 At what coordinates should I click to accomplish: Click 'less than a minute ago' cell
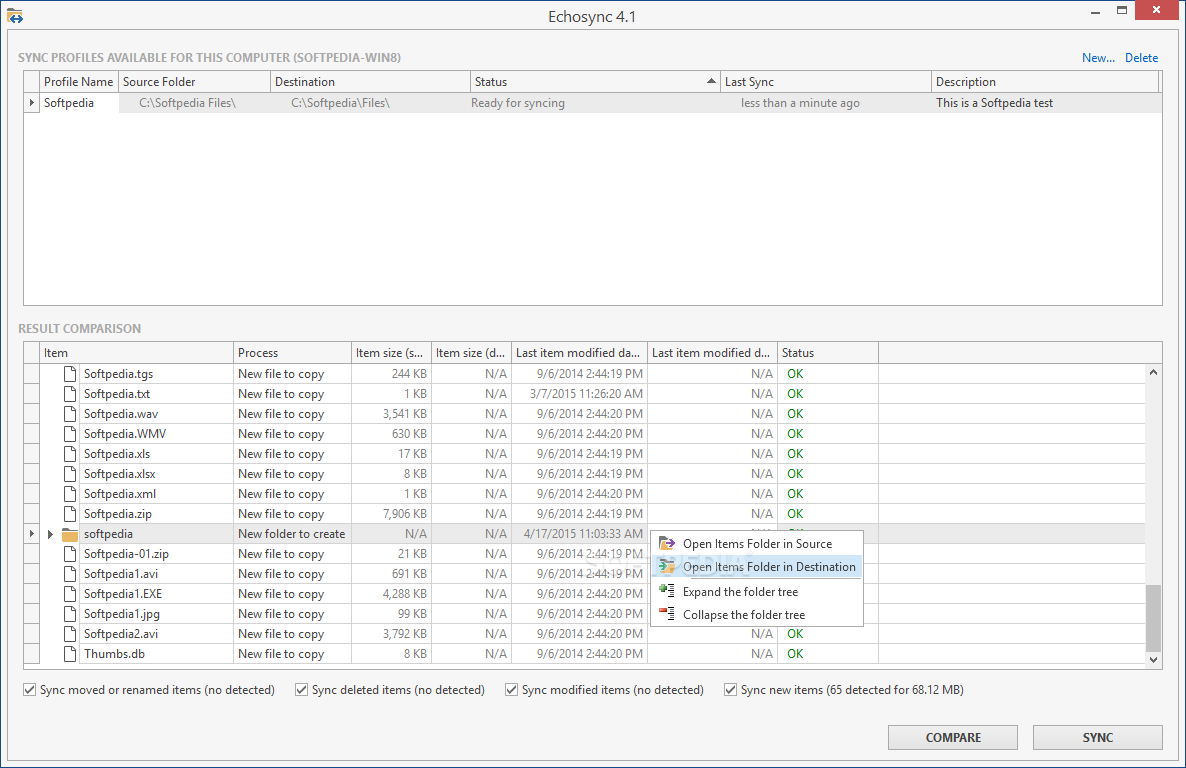coord(826,103)
